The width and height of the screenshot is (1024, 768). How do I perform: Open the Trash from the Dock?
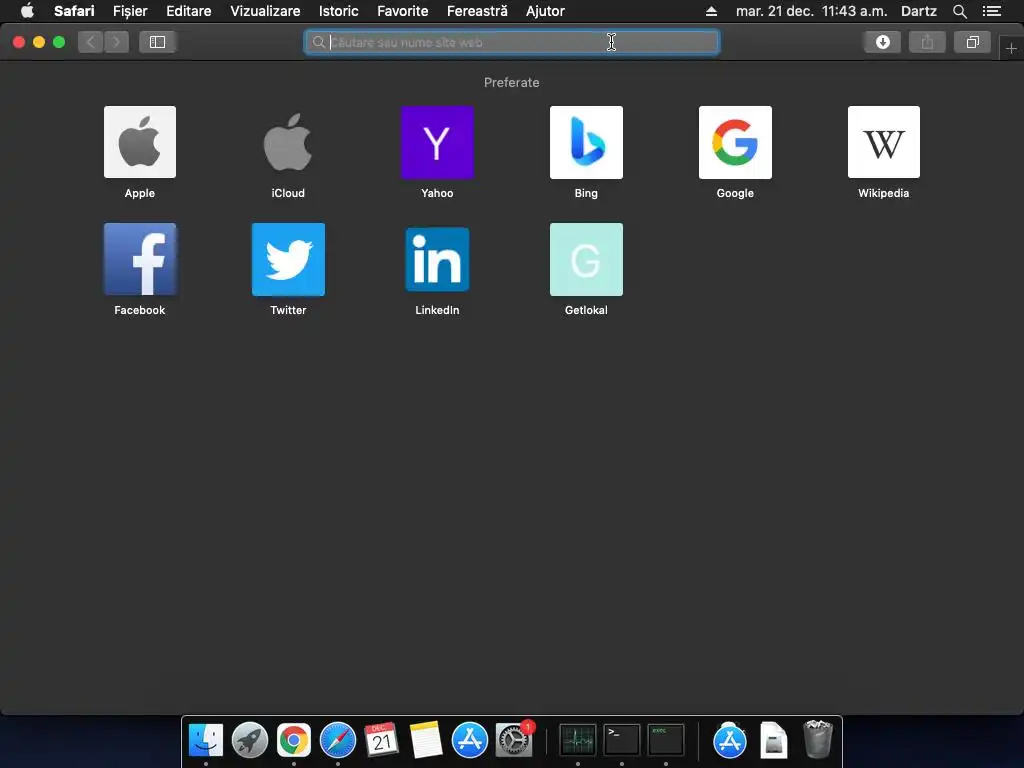pos(817,739)
